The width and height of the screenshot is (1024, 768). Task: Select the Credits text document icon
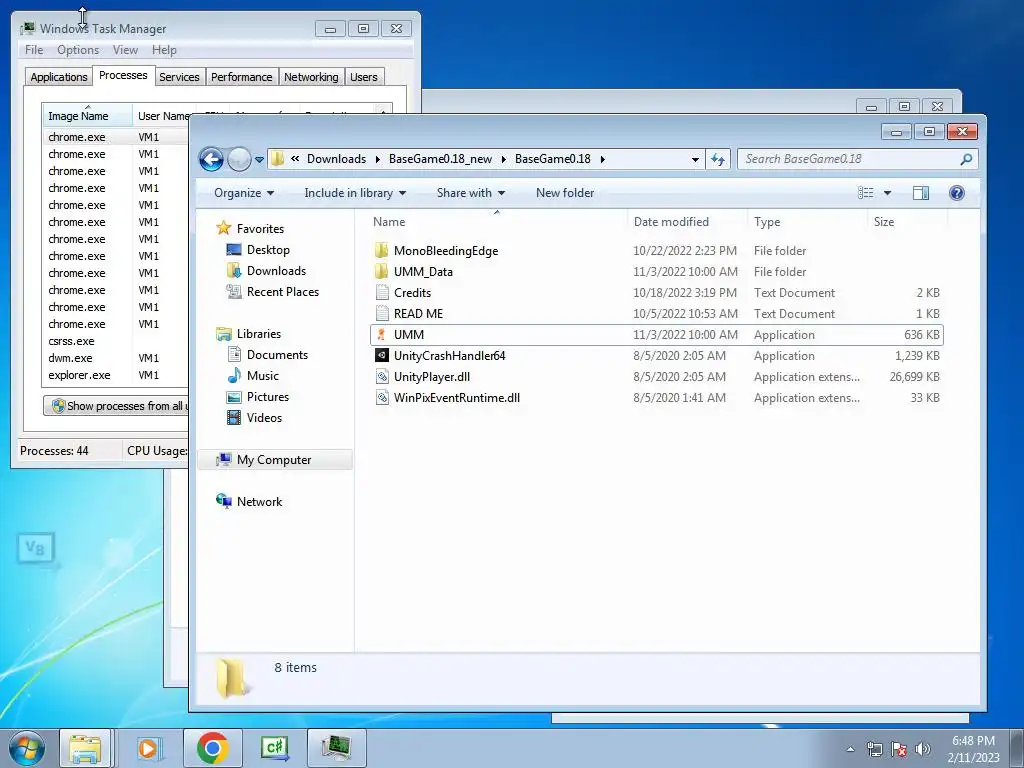pyautogui.click(x=382, y=293)
